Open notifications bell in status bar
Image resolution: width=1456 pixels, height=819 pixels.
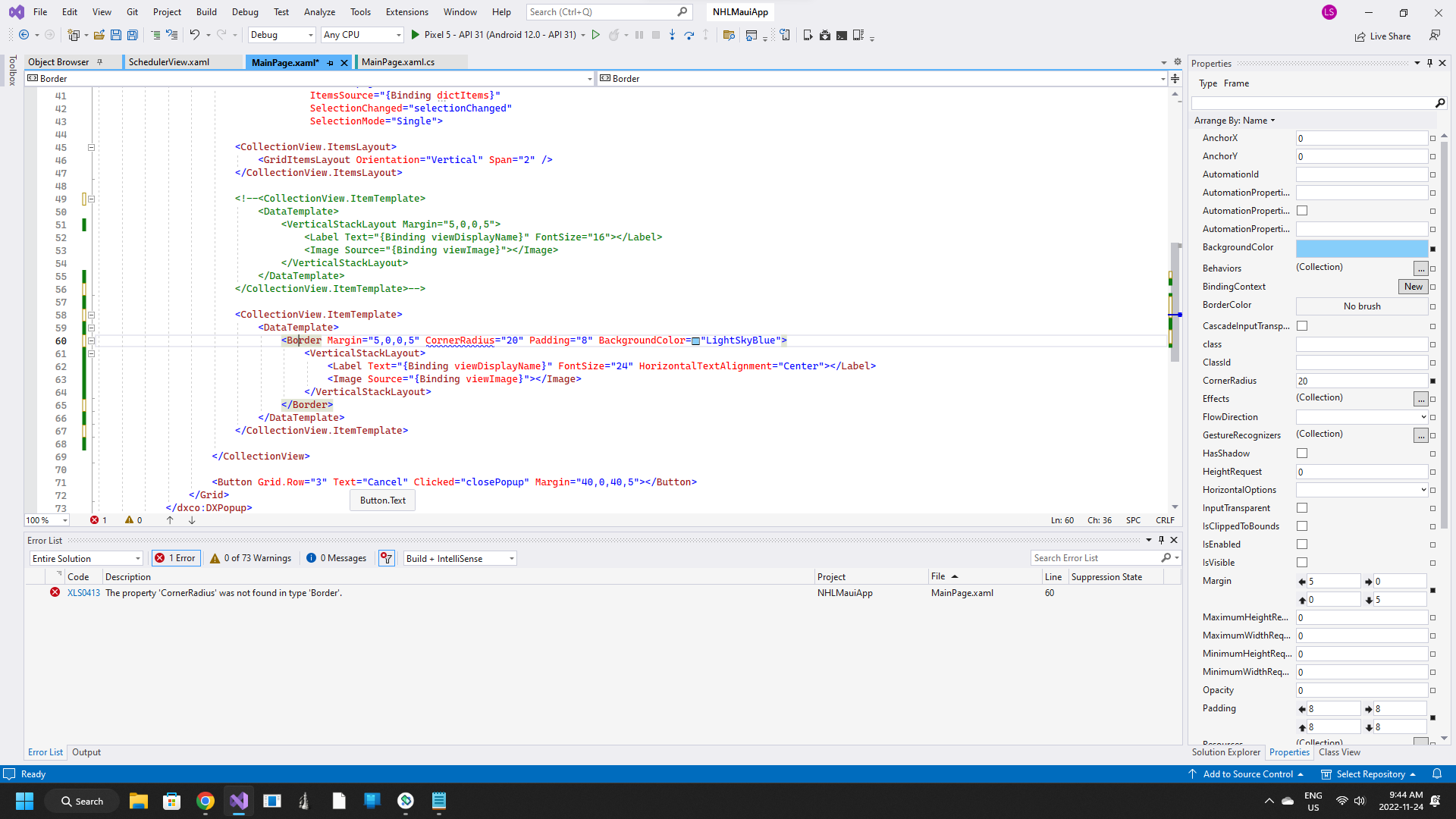pyautogui.click(x=1436, y=774)
